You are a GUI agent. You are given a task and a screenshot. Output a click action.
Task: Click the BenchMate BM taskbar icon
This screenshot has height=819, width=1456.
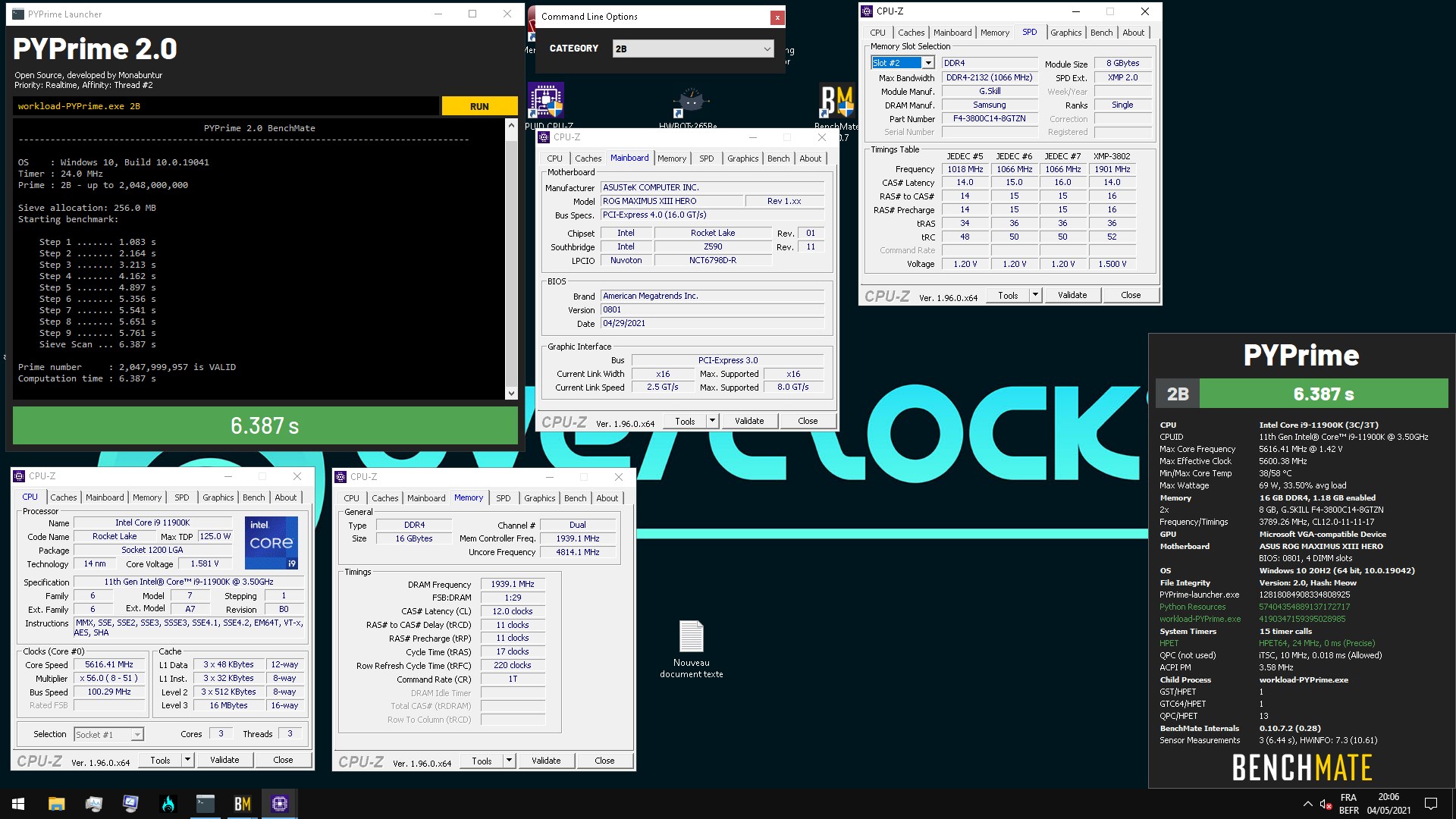tap(243, 804)
